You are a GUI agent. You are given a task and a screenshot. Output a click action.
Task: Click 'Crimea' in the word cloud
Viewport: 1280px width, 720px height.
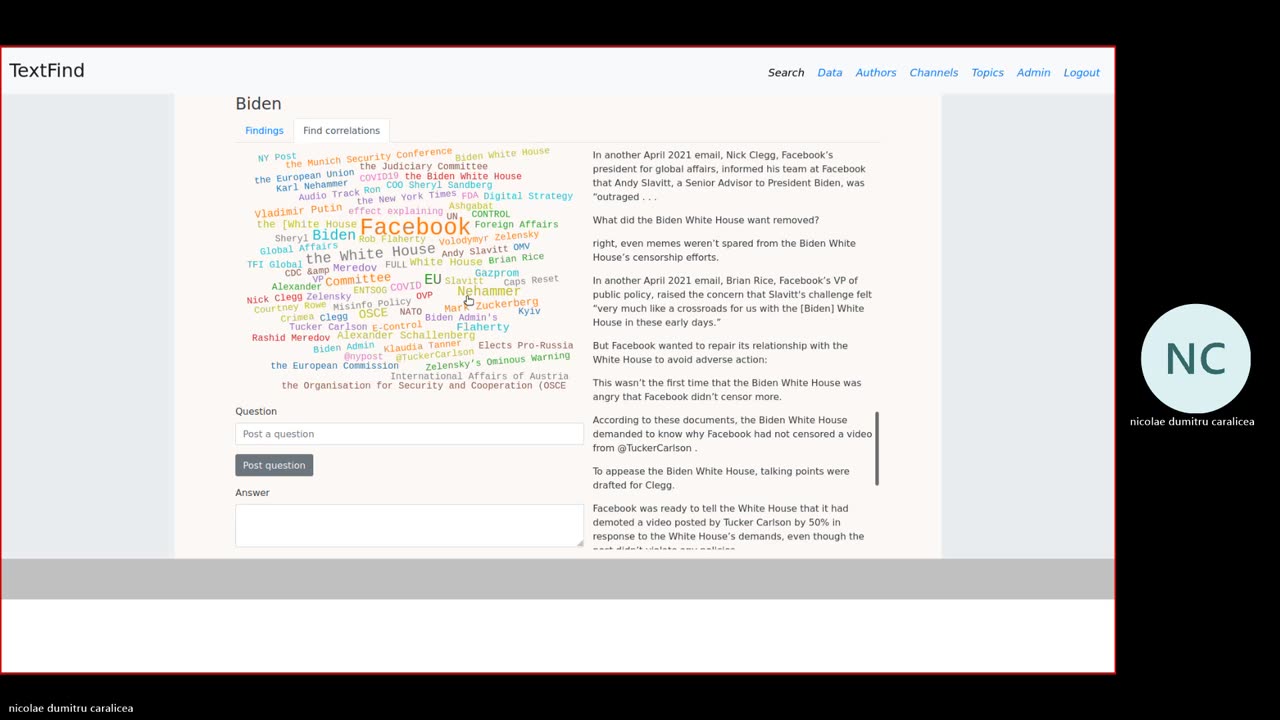click(297, 318)
